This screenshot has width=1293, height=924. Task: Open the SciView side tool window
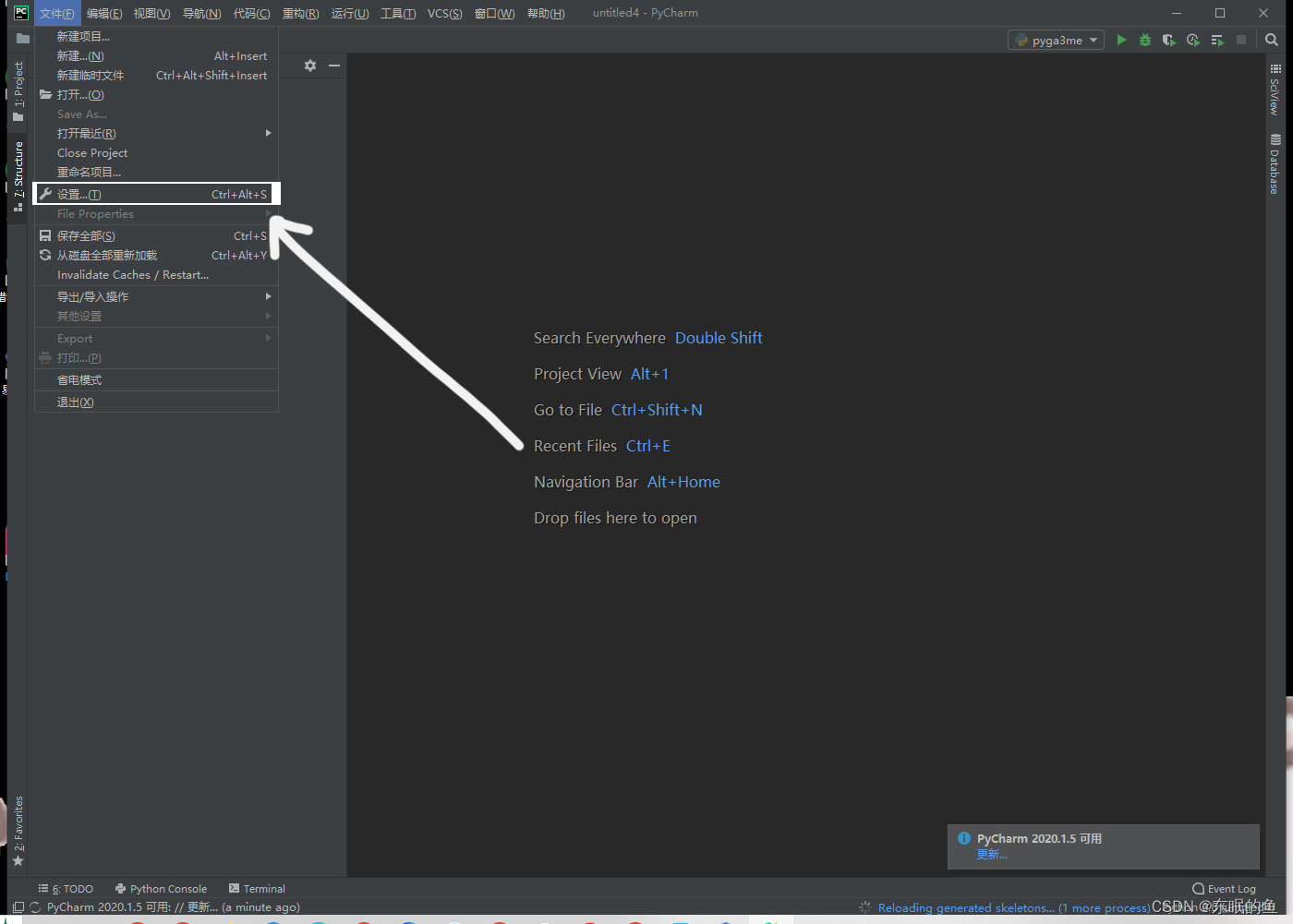click(x=1275, y=90)
